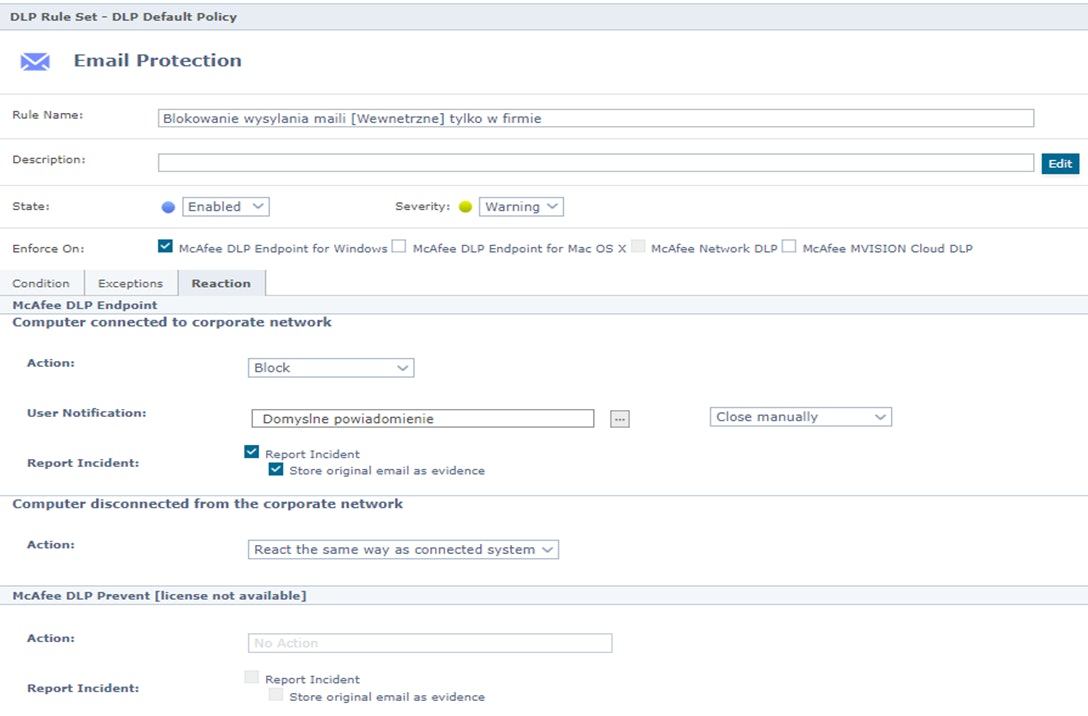Toggle McAfee DLP Endpoint for Windows checkbox
The image size is (1088, 716).
[x=166, y=247]
